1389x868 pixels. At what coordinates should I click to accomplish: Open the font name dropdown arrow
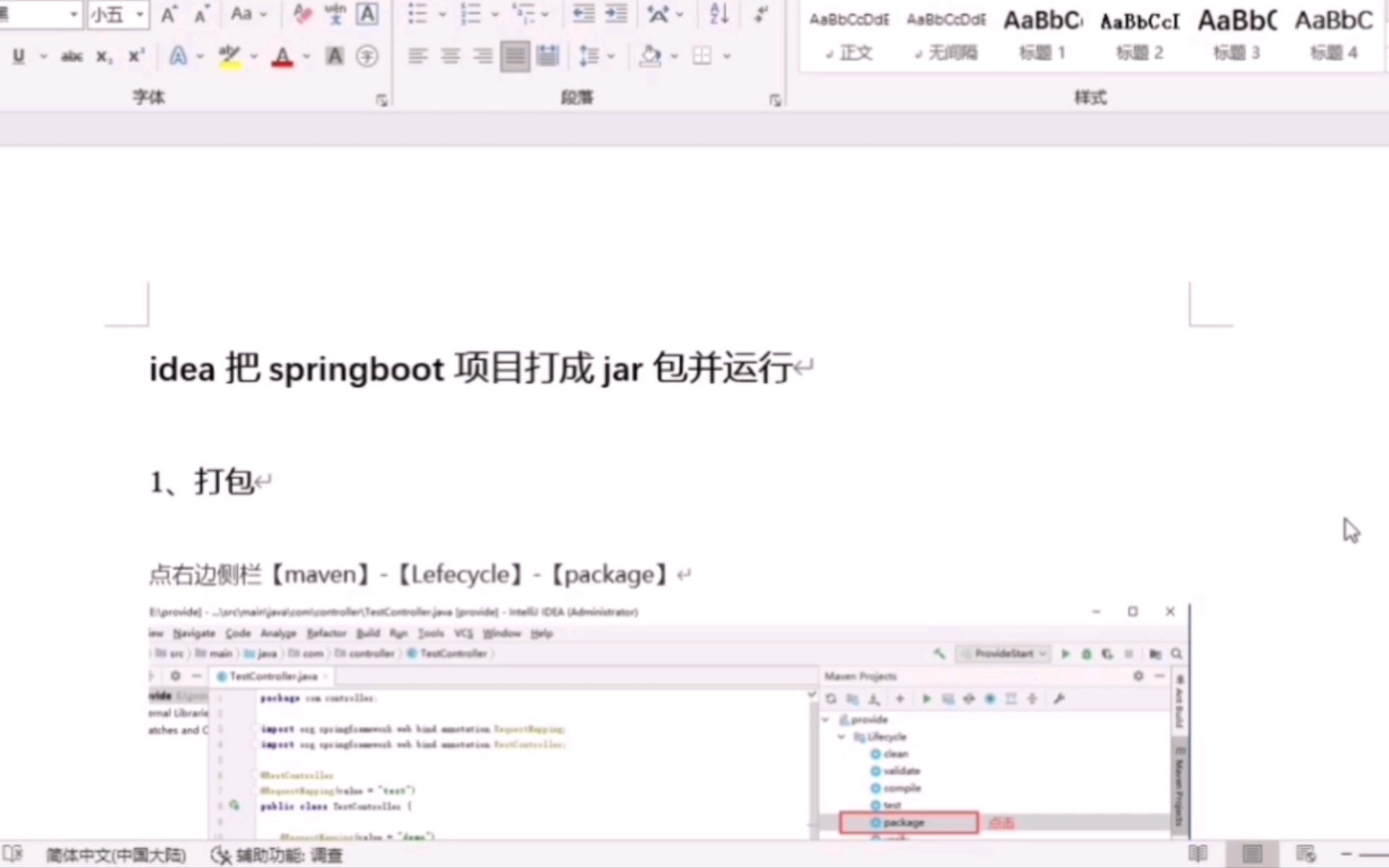(74, 14)
